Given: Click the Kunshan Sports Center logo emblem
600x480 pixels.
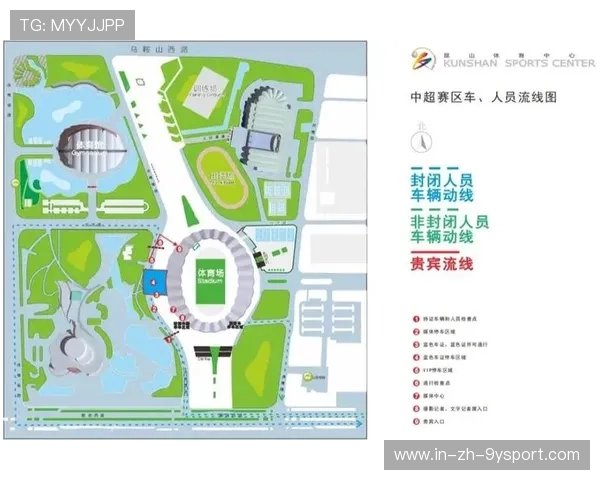Looking at the screenshot, I should point(423,59).
